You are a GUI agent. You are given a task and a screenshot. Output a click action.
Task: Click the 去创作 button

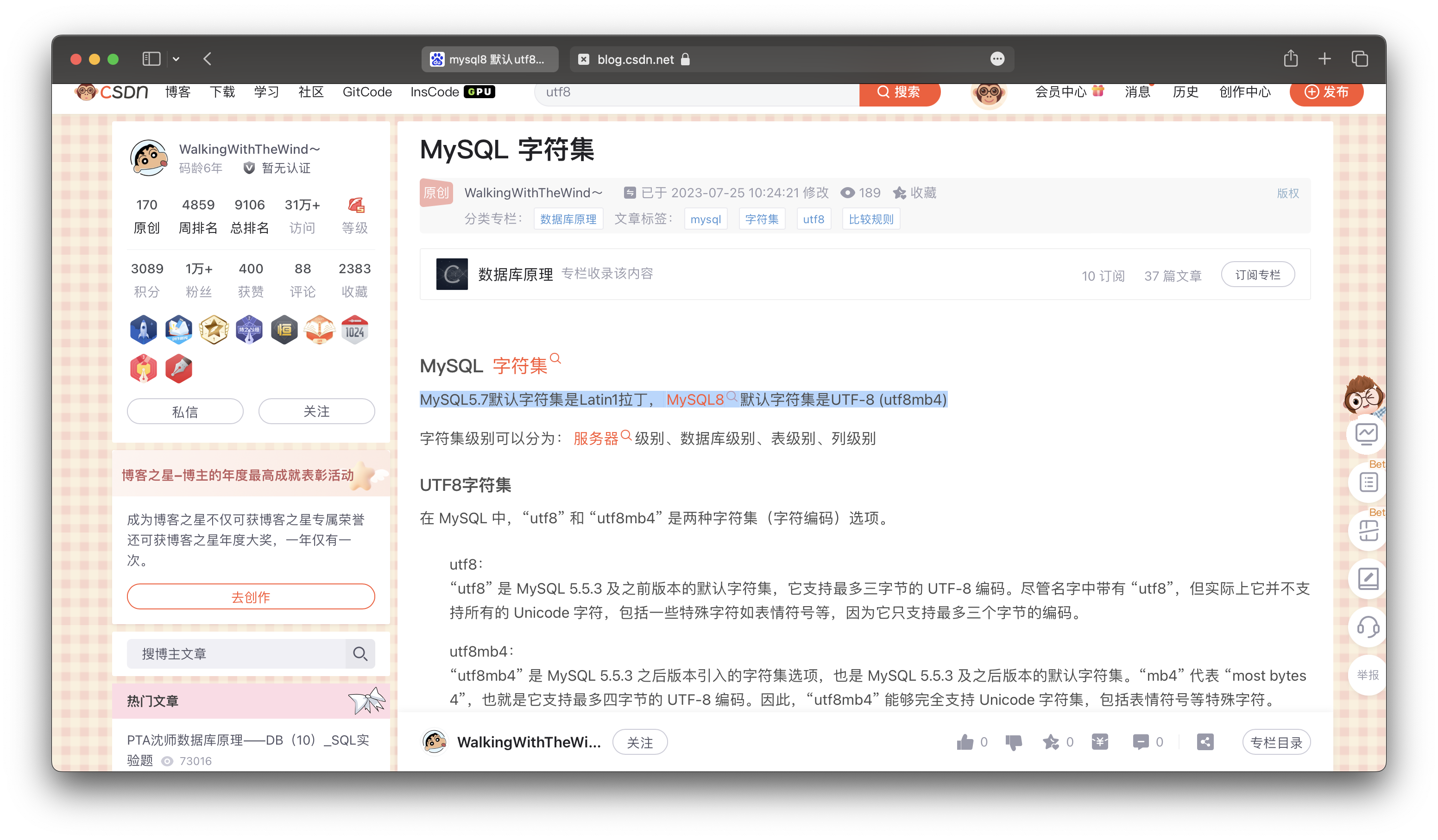click(251, 597)
